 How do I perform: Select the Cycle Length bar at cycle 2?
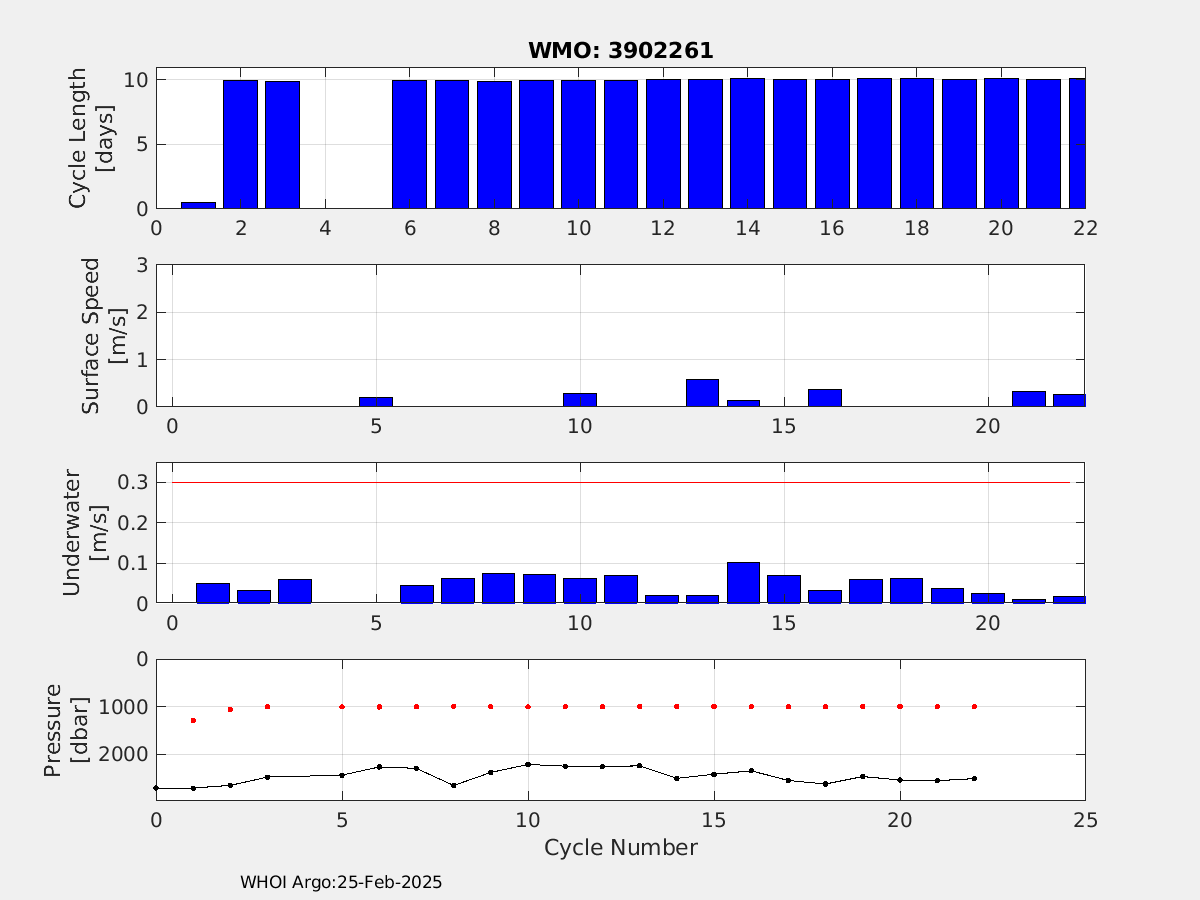click(x=240, y=145)
